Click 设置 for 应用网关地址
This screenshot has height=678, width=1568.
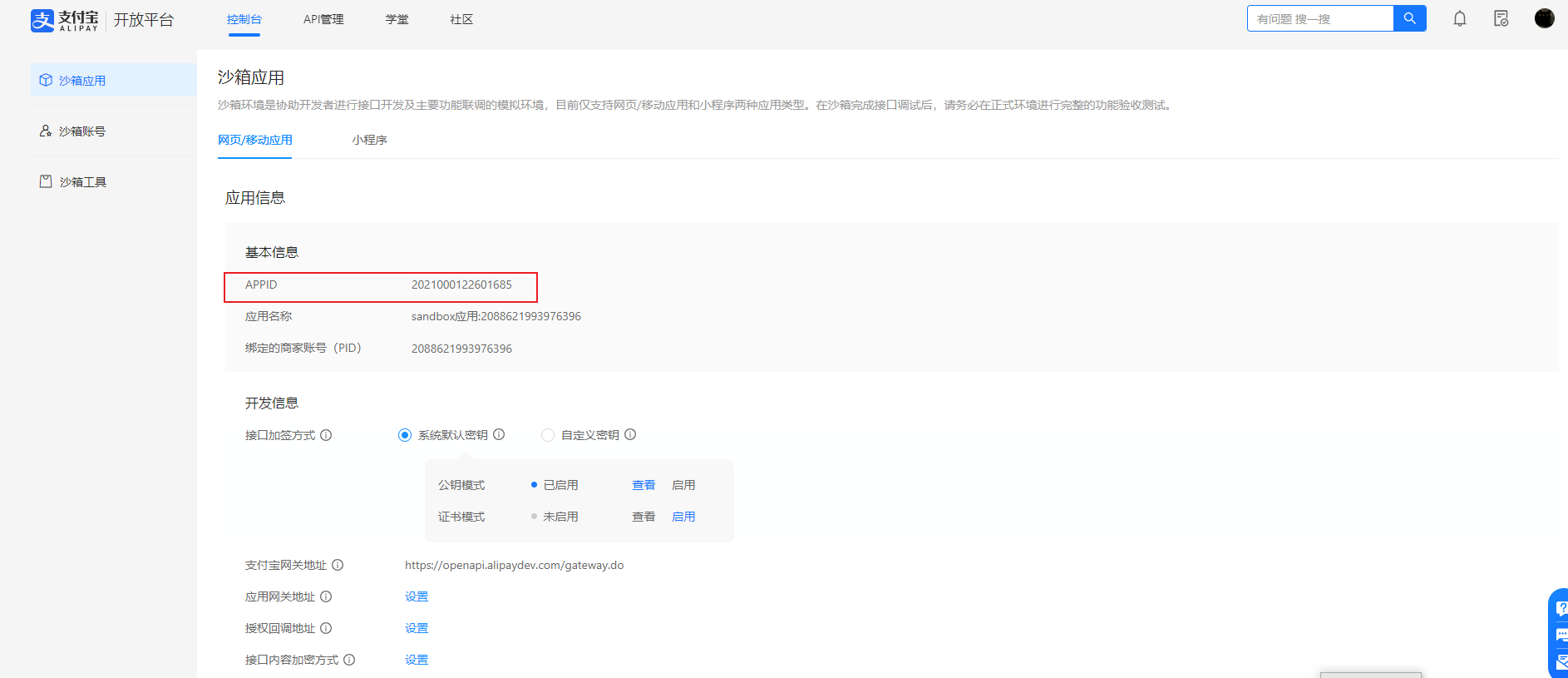coord(417,596)
